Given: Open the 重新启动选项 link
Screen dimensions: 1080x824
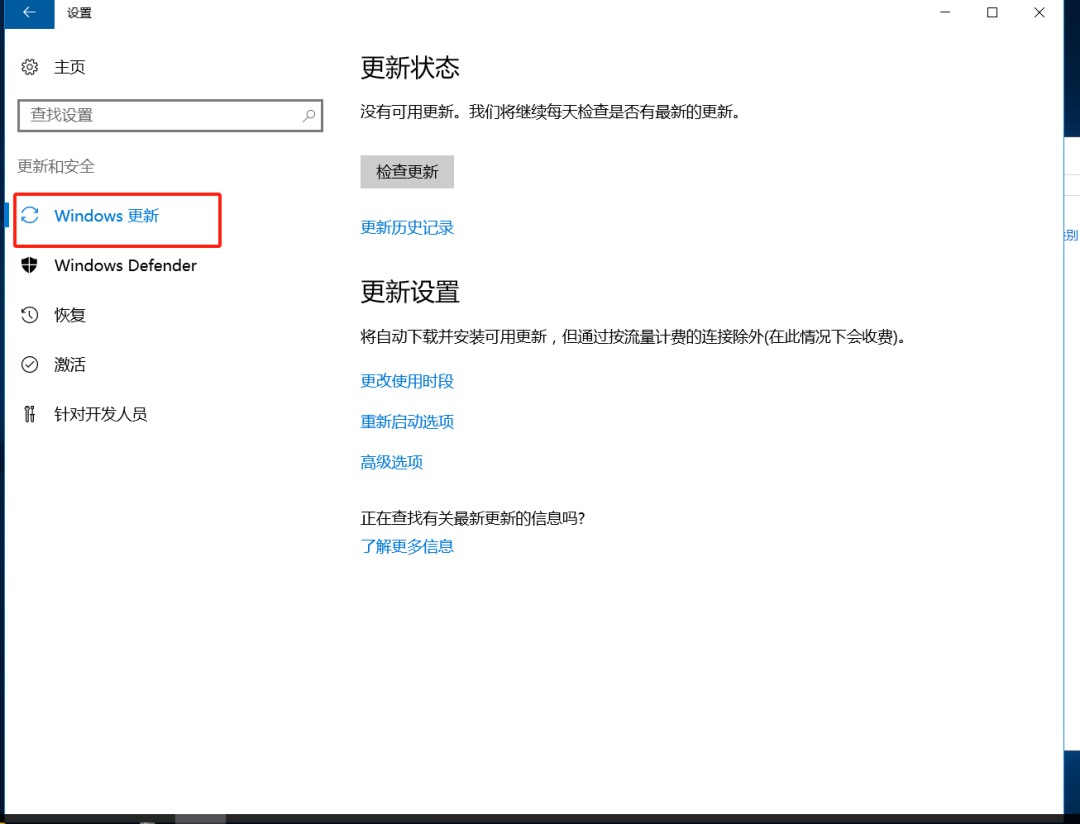Looking at the screenshot, I should 407,422.
